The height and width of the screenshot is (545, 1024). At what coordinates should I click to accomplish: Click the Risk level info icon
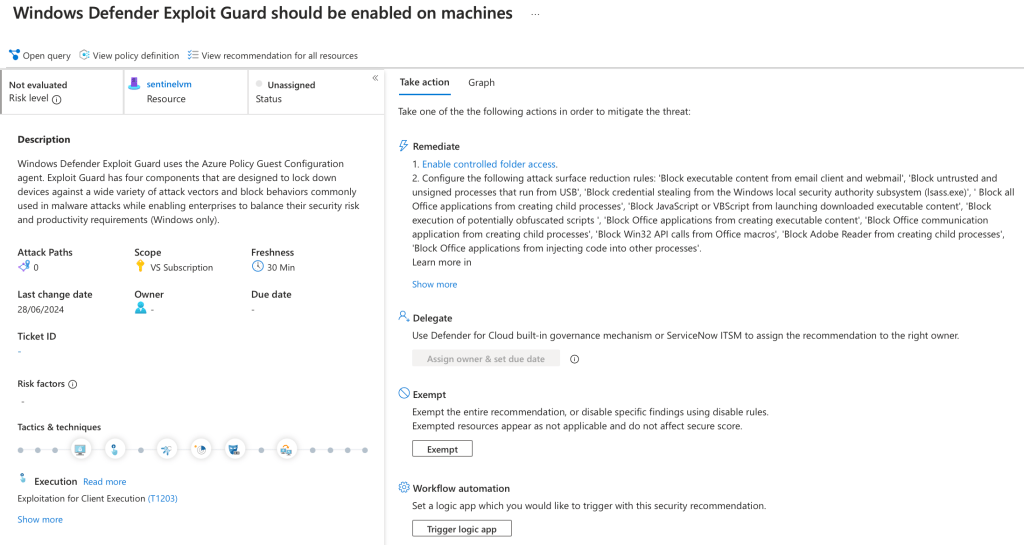point(57,100)
